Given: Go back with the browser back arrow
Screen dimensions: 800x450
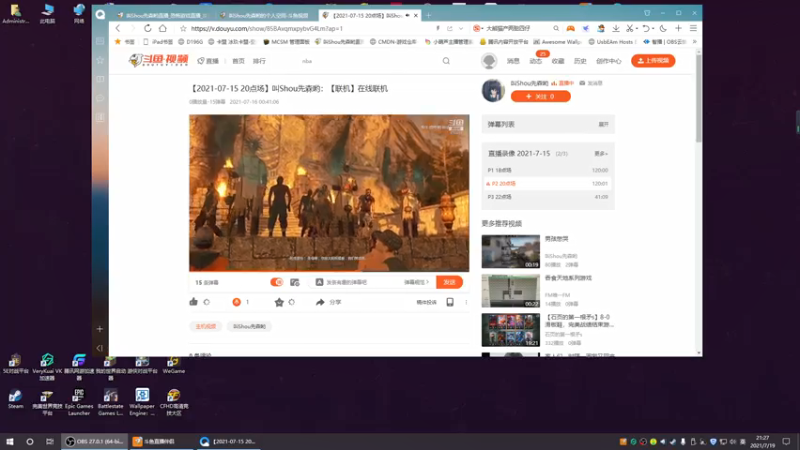Looking at the screenshot, I should click(118, 29).
